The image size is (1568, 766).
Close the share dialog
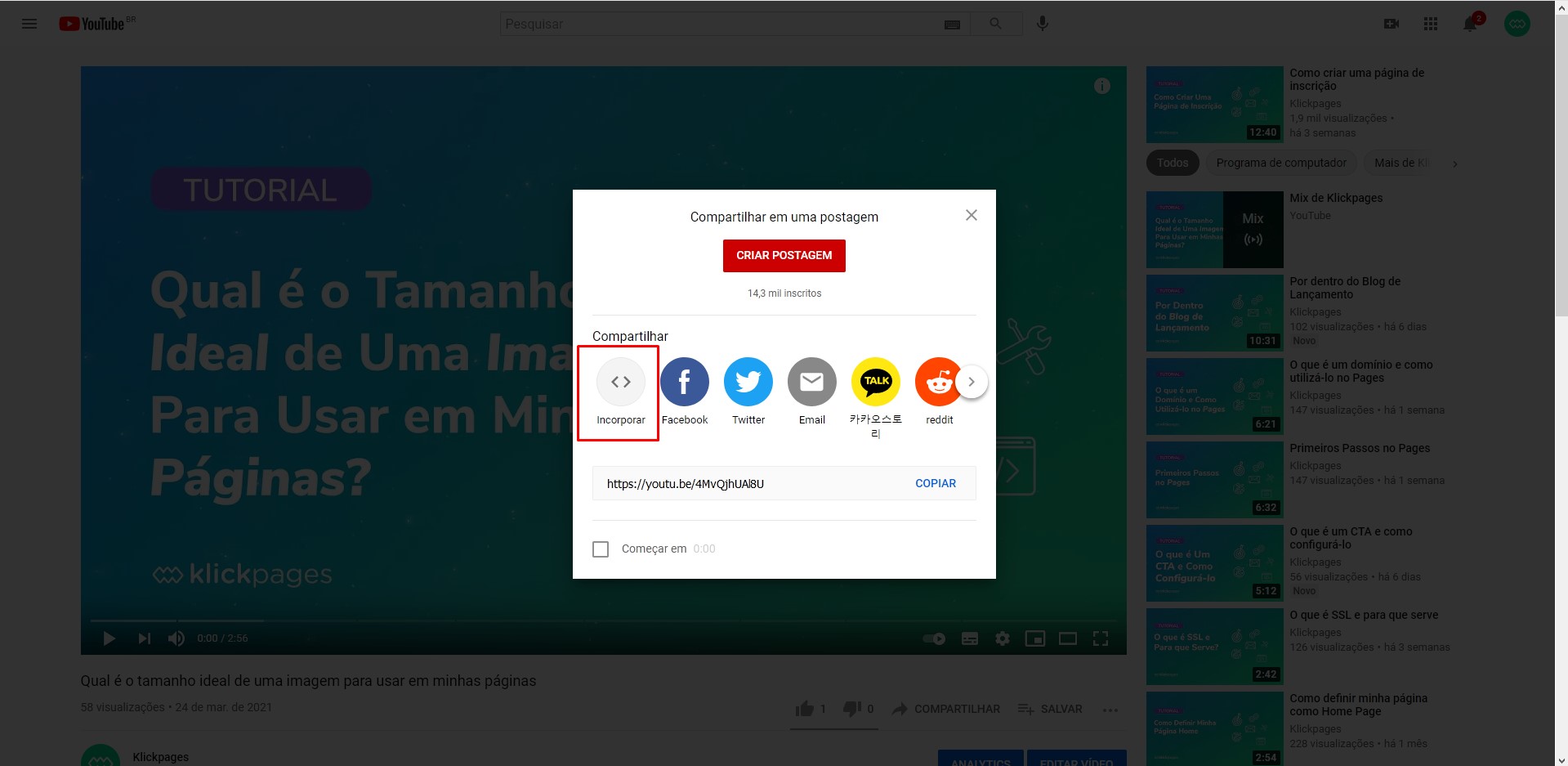[972, 215]
